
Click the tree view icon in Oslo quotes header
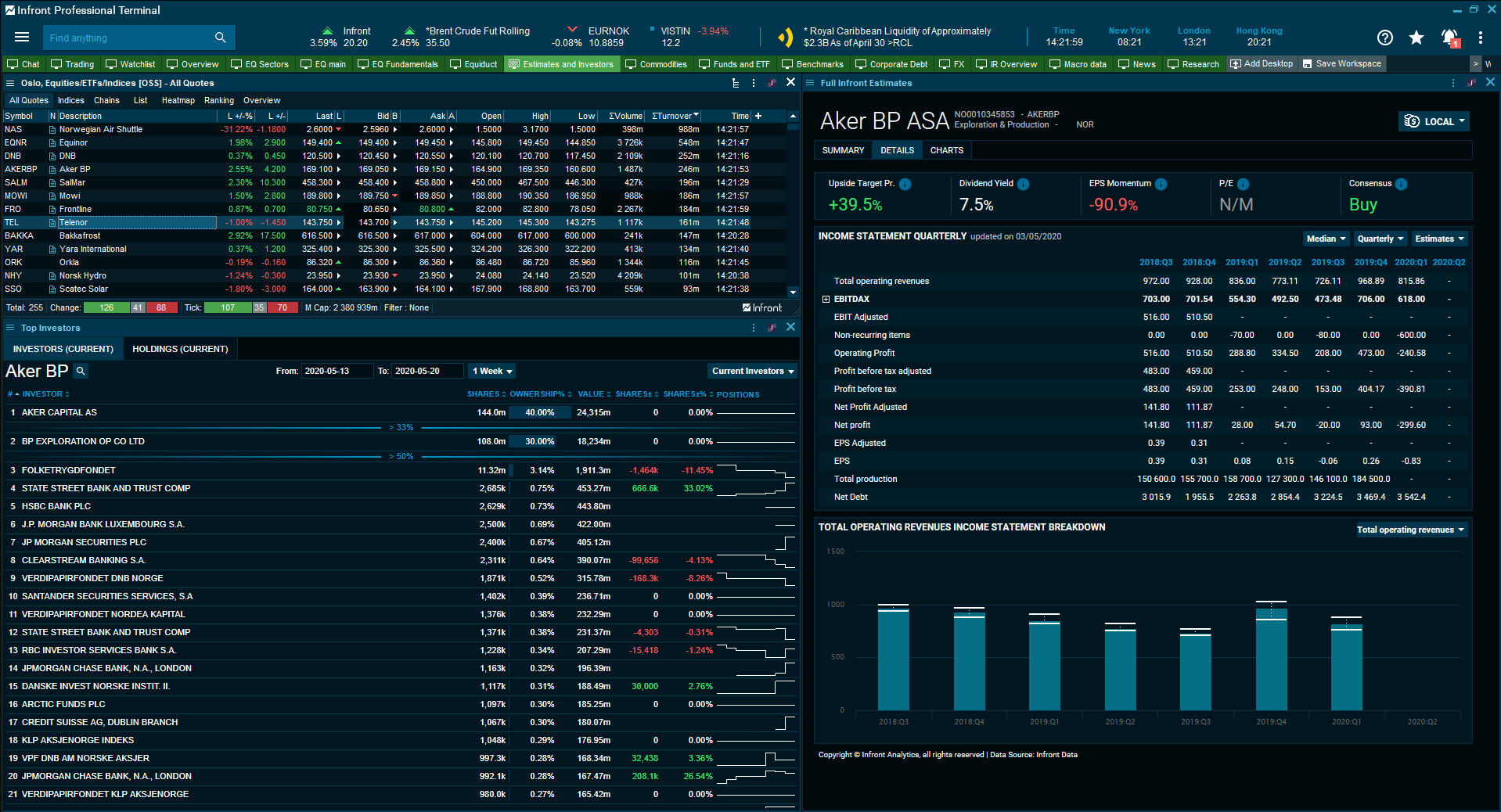(735, 83)
